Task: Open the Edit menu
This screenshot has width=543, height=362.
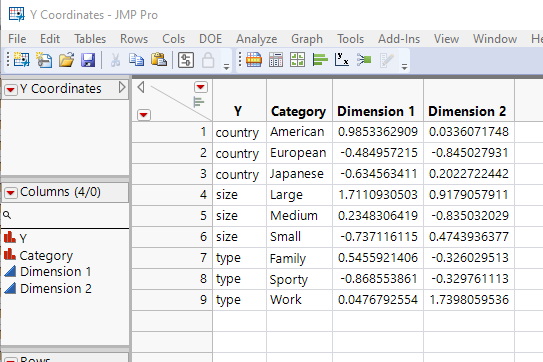Action: 50,39
